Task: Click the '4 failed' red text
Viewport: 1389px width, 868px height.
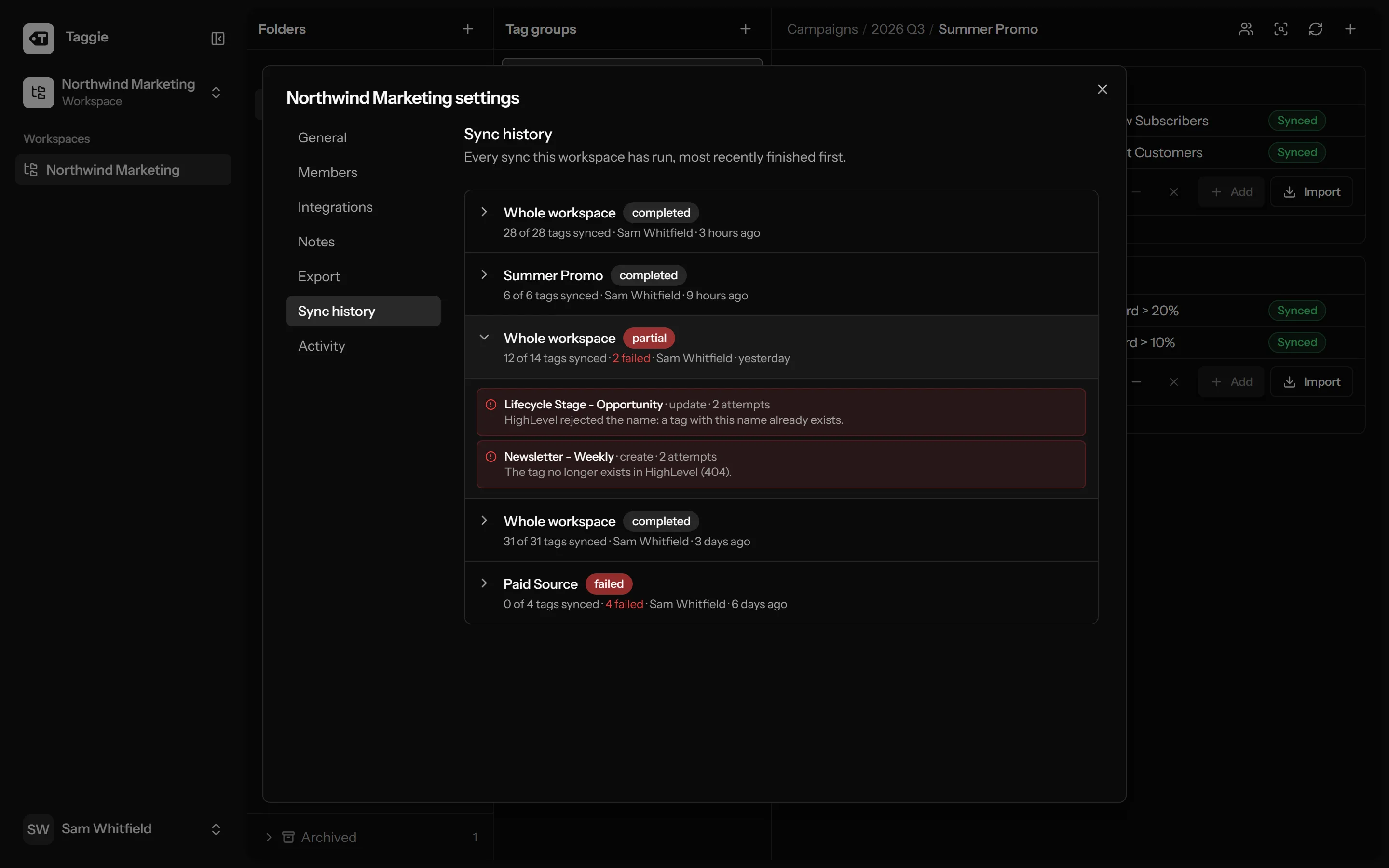Action: pos(624,604)
